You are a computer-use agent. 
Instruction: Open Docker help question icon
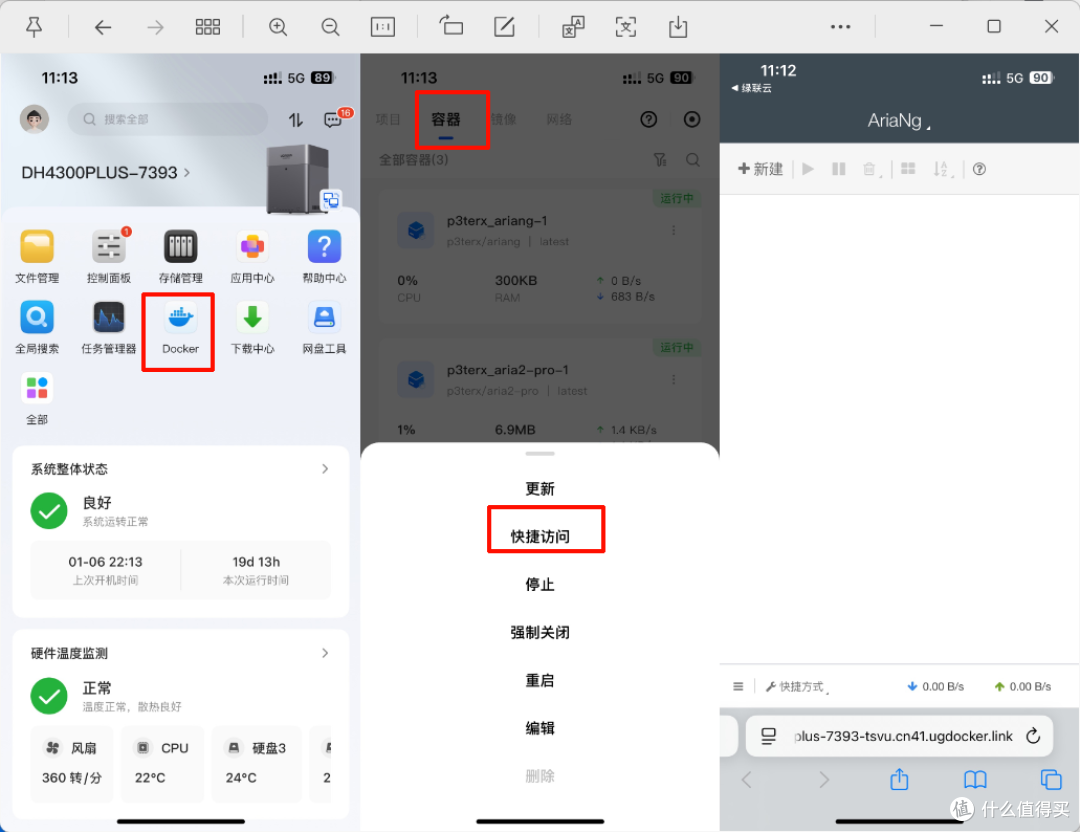pyautogui.click(x=648, y=119)
